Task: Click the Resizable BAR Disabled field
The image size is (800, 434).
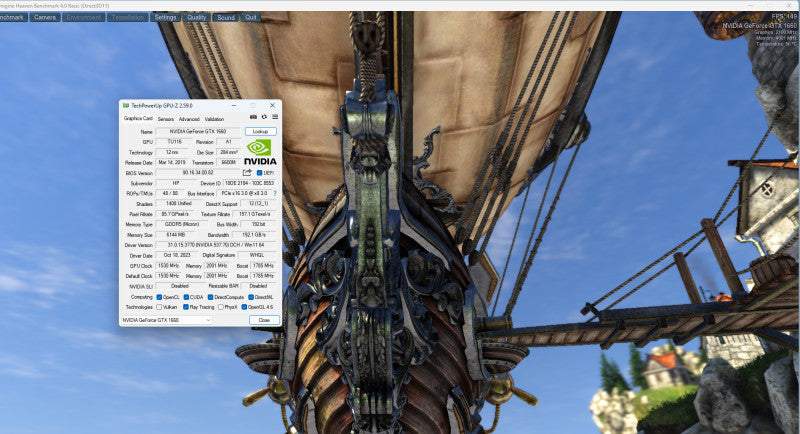Action: pyautogui.click(x=258, y=286)
